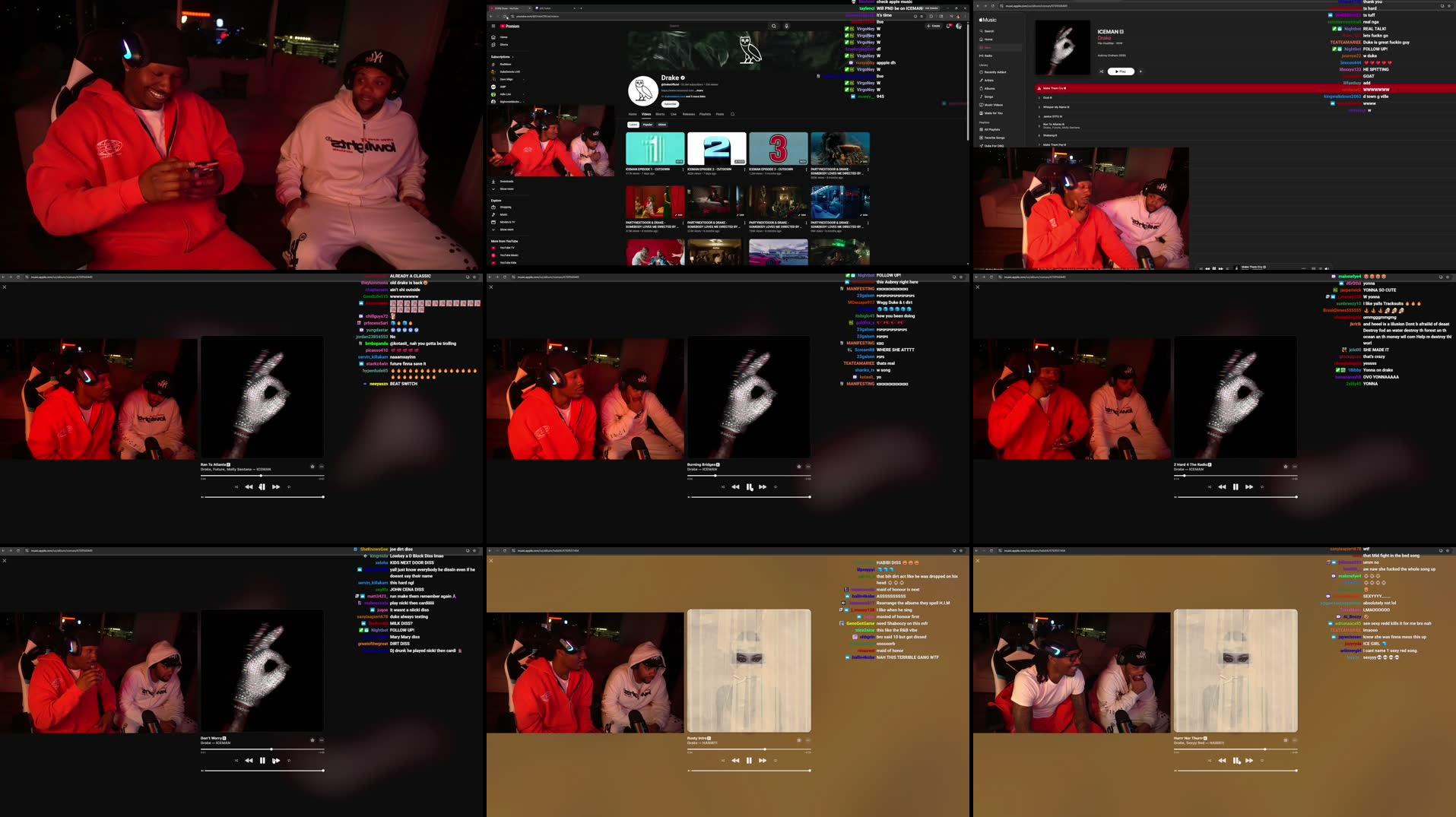The width and height of the screenshot is (1456, 817).
Task: Open three-dot menu for ICEMAN Episode 2 video
Action: (745, 169)
